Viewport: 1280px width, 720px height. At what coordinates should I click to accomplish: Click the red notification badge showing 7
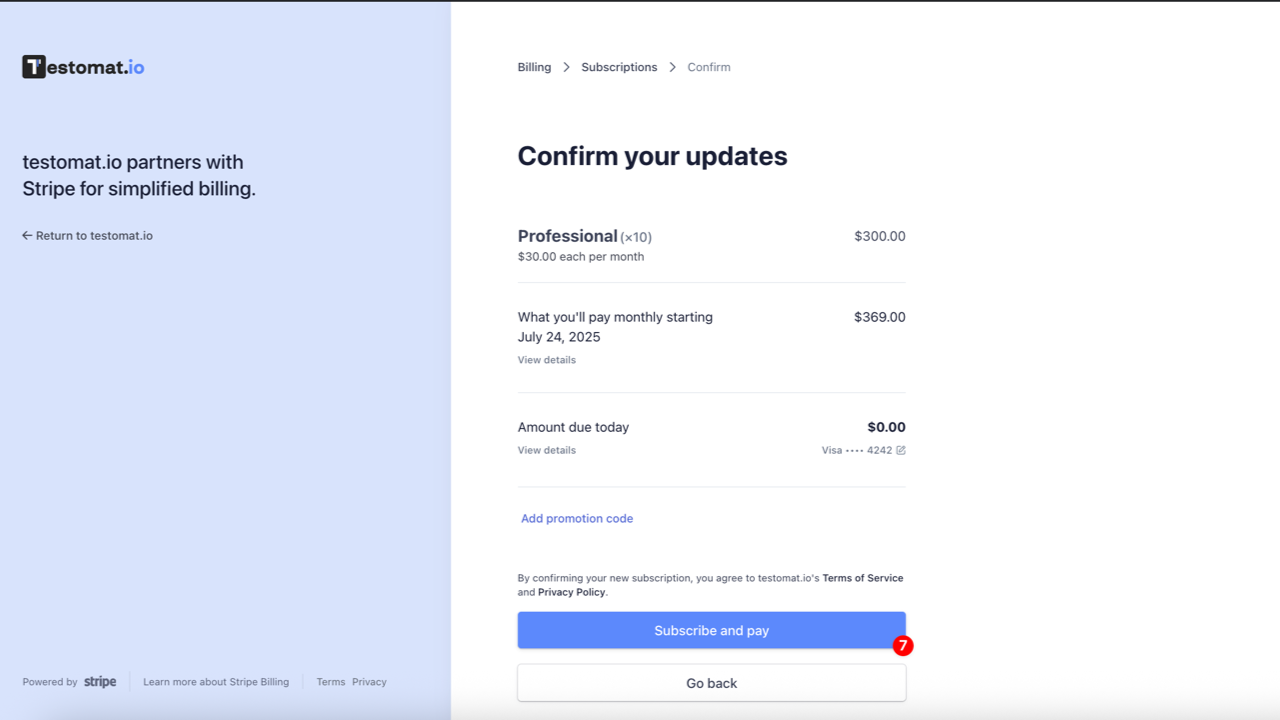(x=902, y=646)
